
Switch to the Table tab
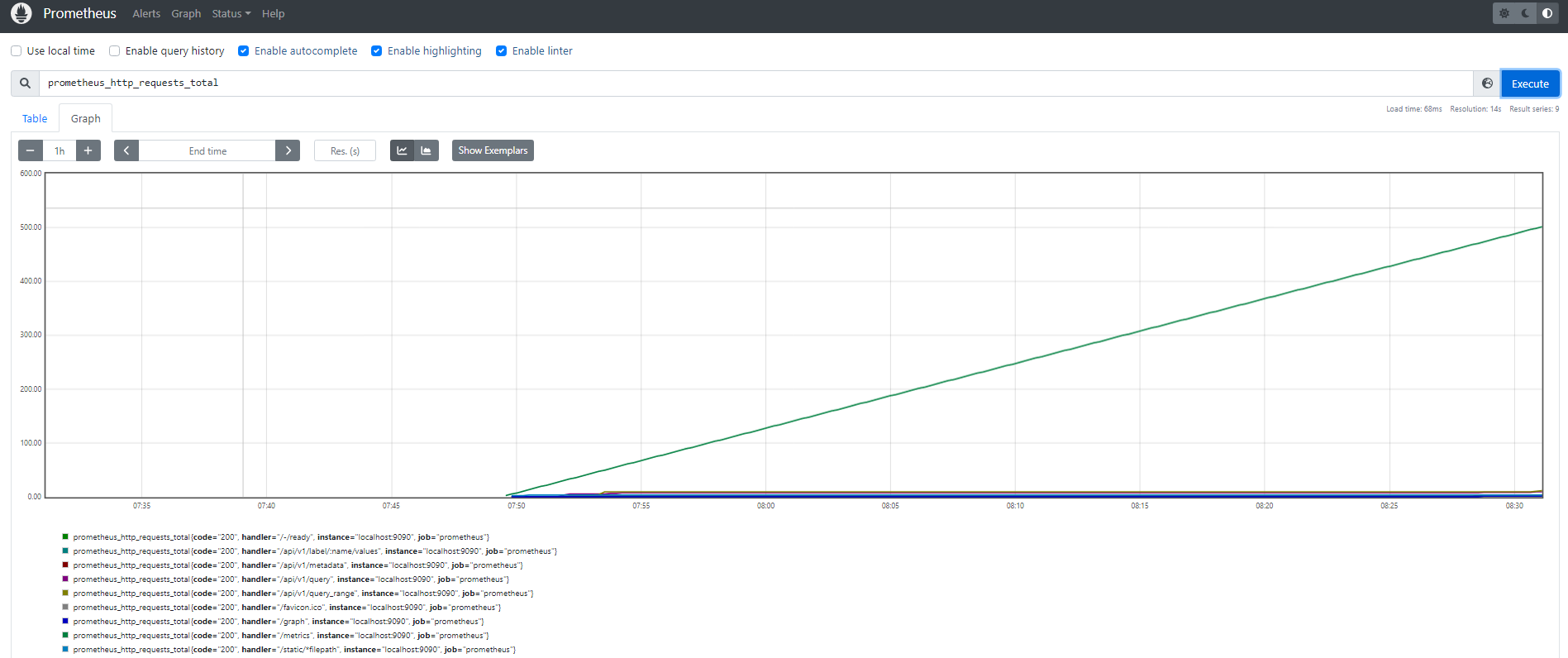pos(35,119)
